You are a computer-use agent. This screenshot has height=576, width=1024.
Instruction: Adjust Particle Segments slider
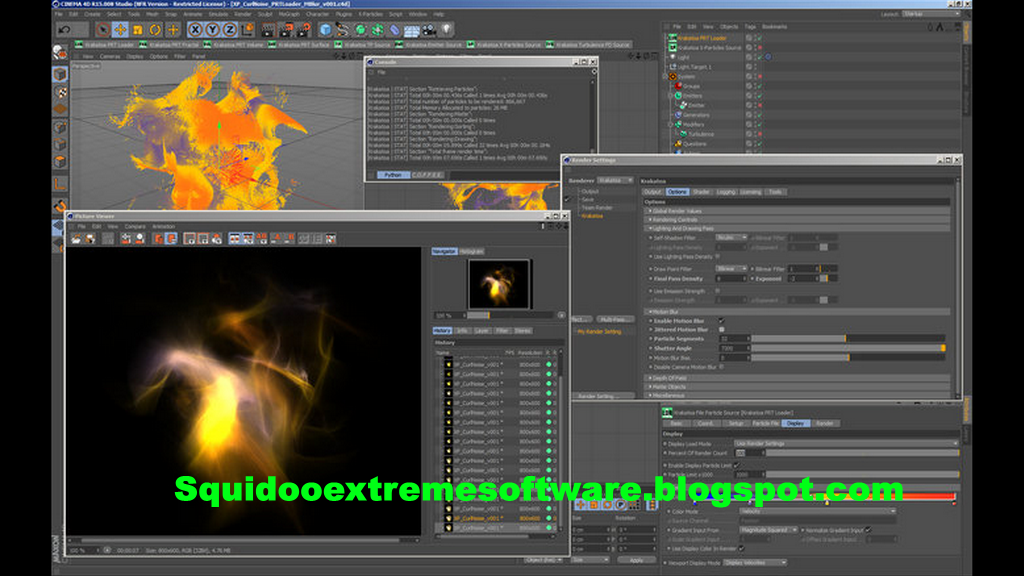(x=847, y=339)
